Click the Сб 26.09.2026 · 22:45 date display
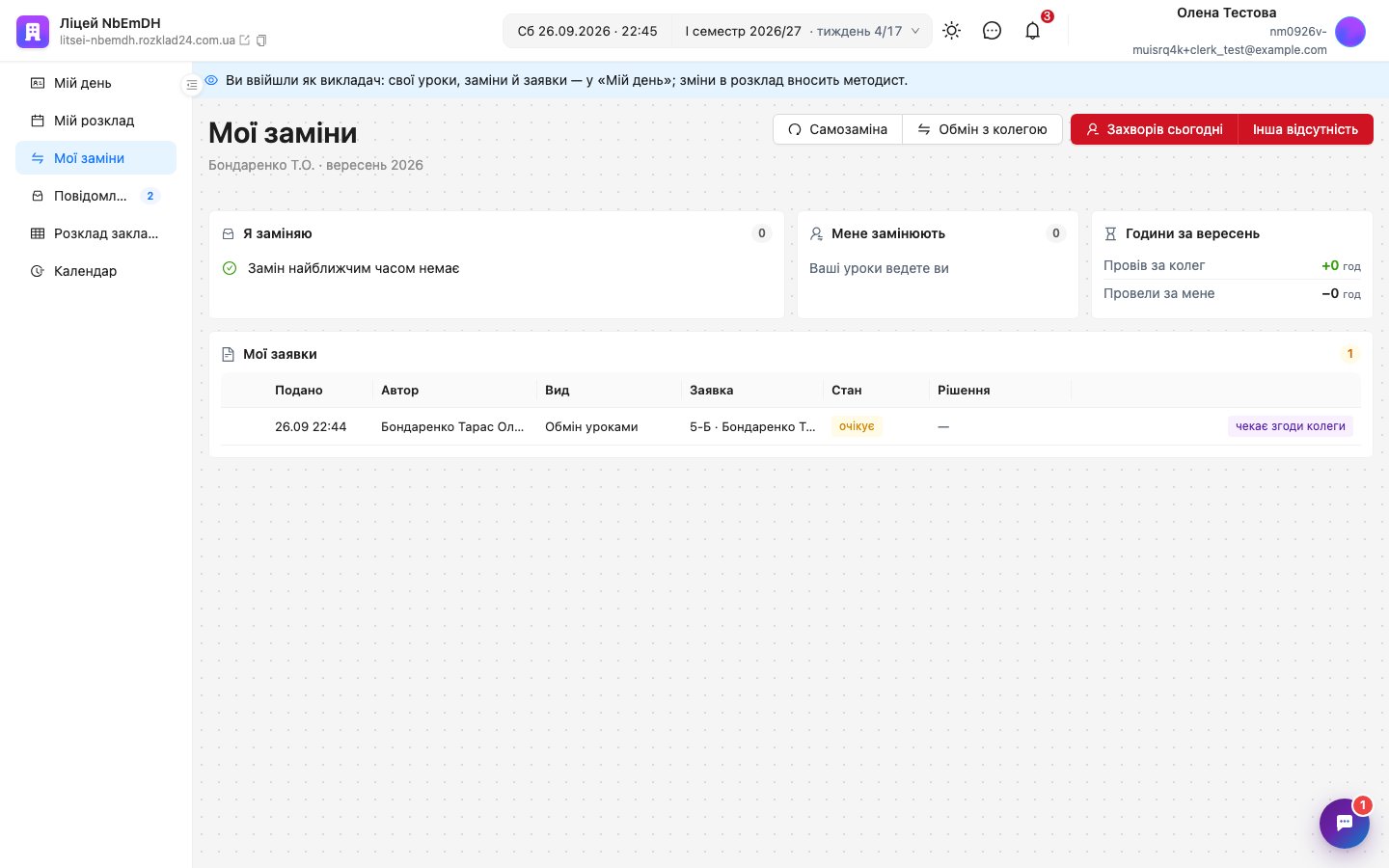Viewport: 1389px width, 868px height. (x=587, y=31)
